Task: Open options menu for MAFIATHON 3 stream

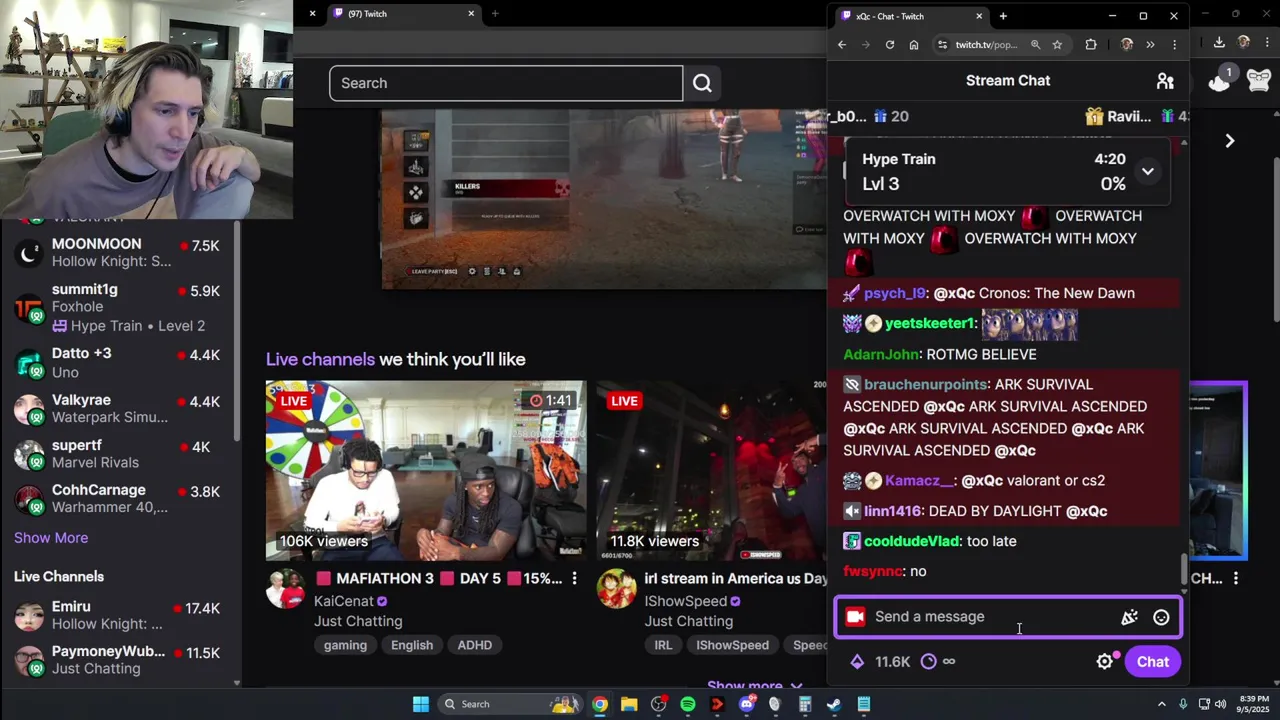Action: click(574, 579)
